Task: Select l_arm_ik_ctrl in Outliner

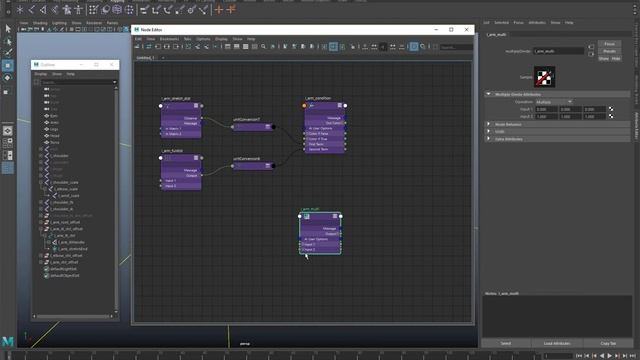Action: [64, 236]
